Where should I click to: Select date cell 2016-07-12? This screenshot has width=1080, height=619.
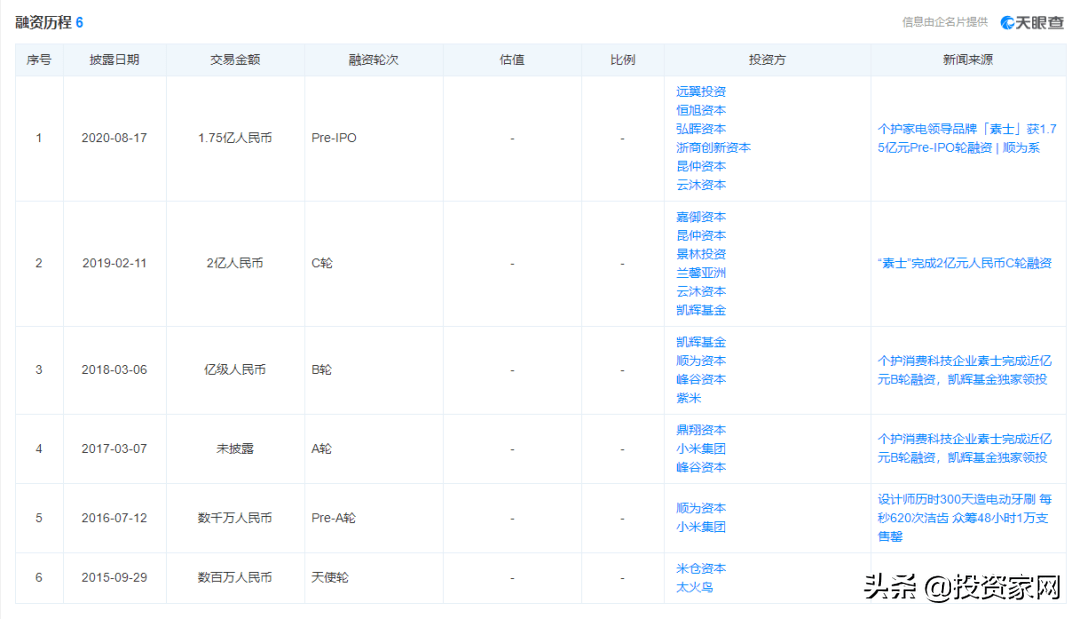(114, 518)
